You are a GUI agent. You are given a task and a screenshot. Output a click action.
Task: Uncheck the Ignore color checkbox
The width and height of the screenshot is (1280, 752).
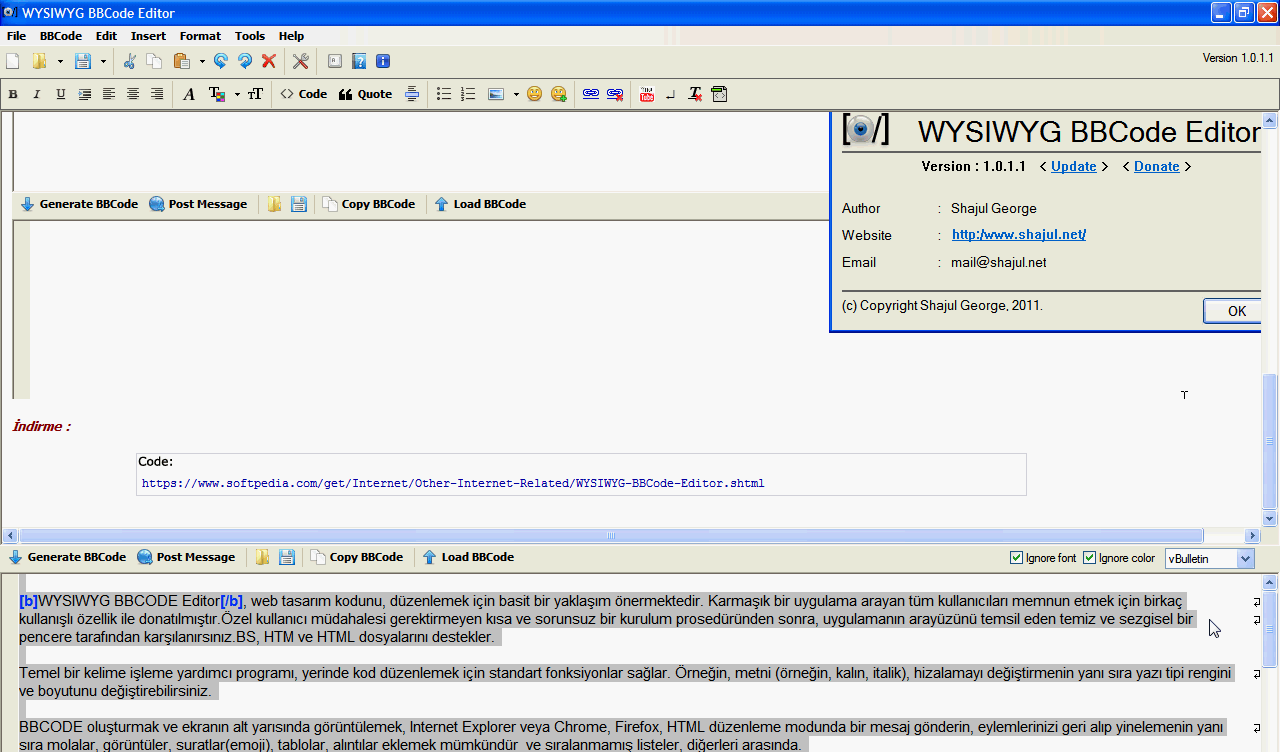(1090, 558)
